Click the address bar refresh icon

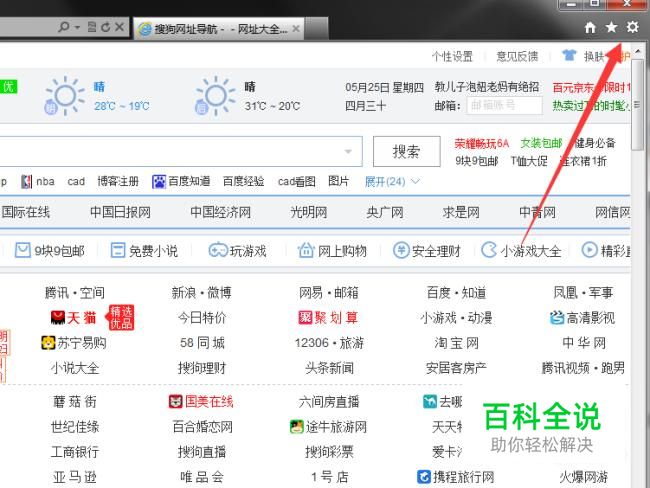(x=106, y=27)
